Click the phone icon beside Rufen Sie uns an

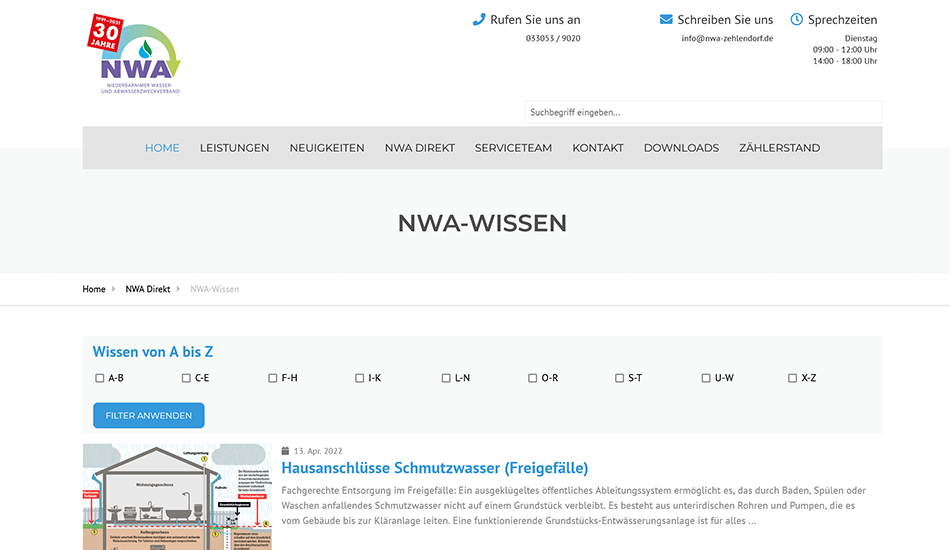pyautogui.click(x=479, y=19)
